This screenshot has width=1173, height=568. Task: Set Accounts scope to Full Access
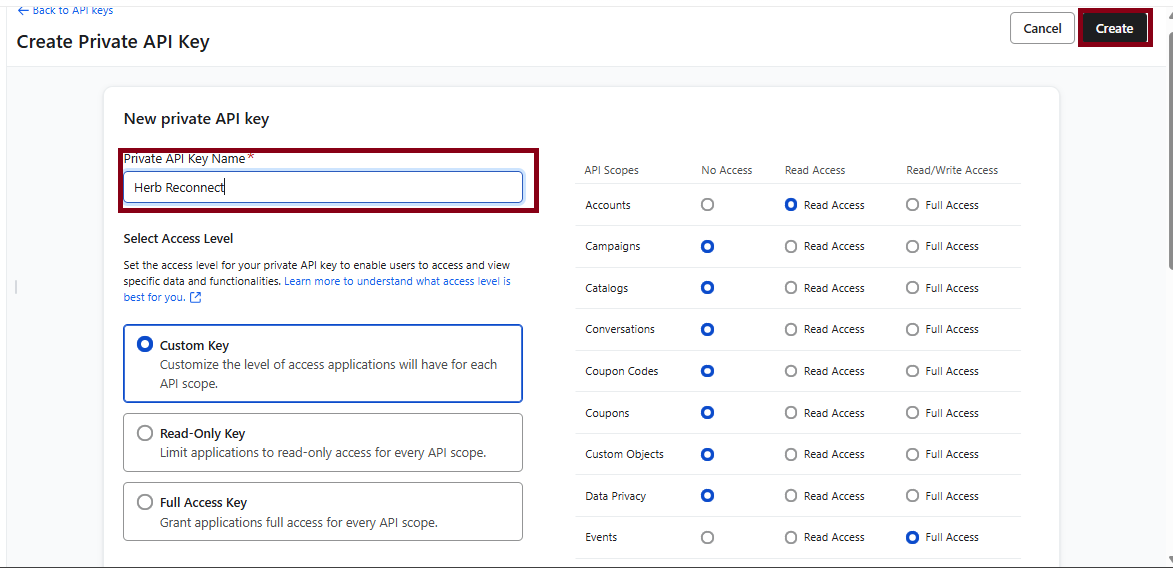[x=912, y=205]
